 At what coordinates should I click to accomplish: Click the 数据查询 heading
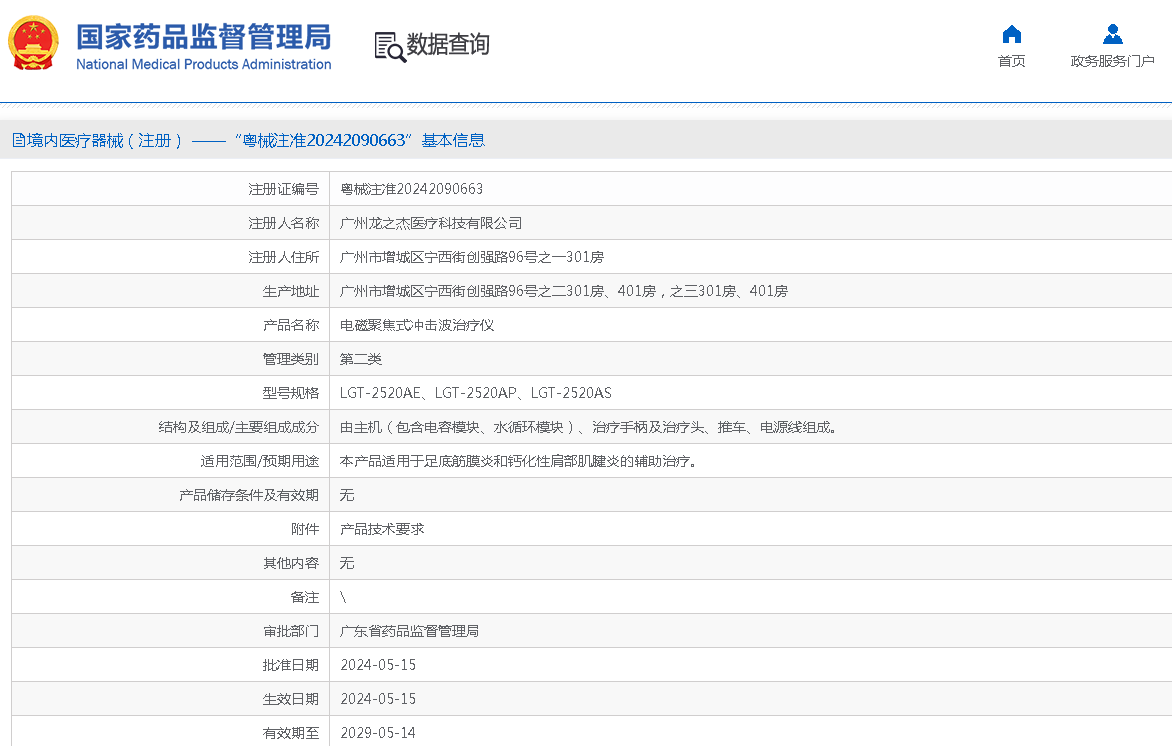click(x=448, y=44)
